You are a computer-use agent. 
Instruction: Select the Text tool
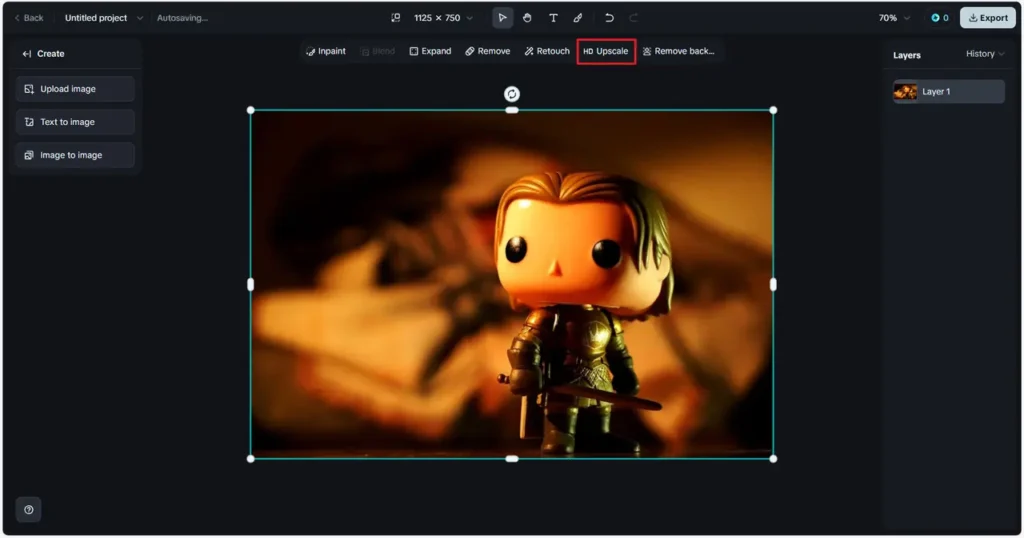tap(553, 18)
